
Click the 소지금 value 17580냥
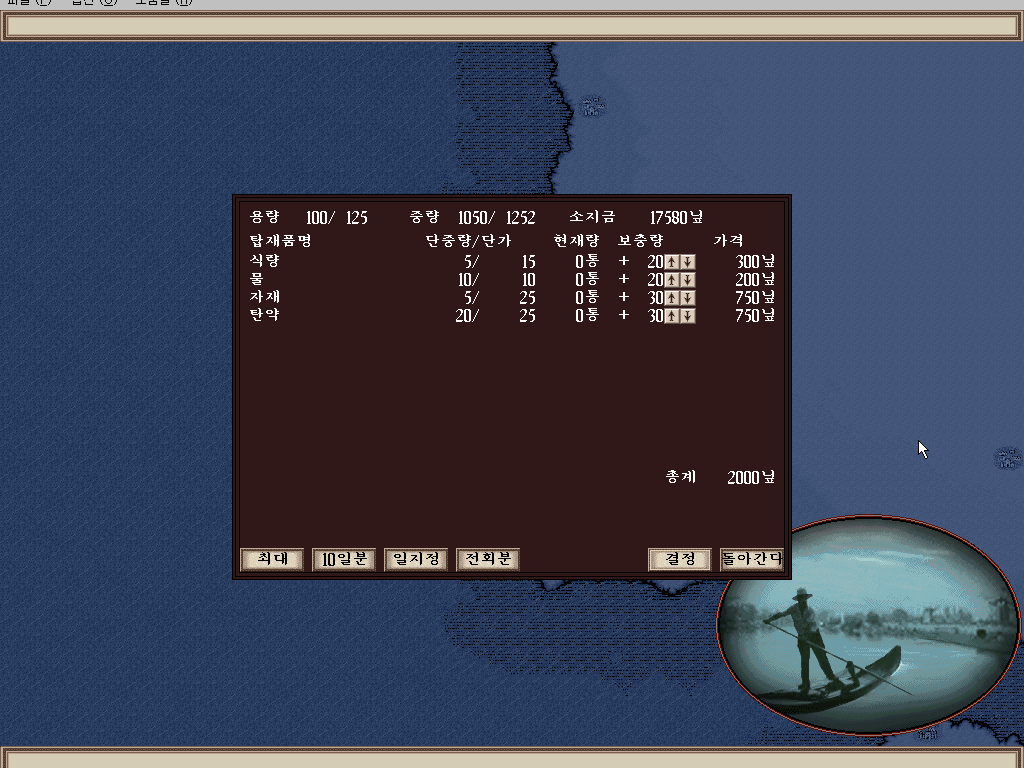pos(676,217)
